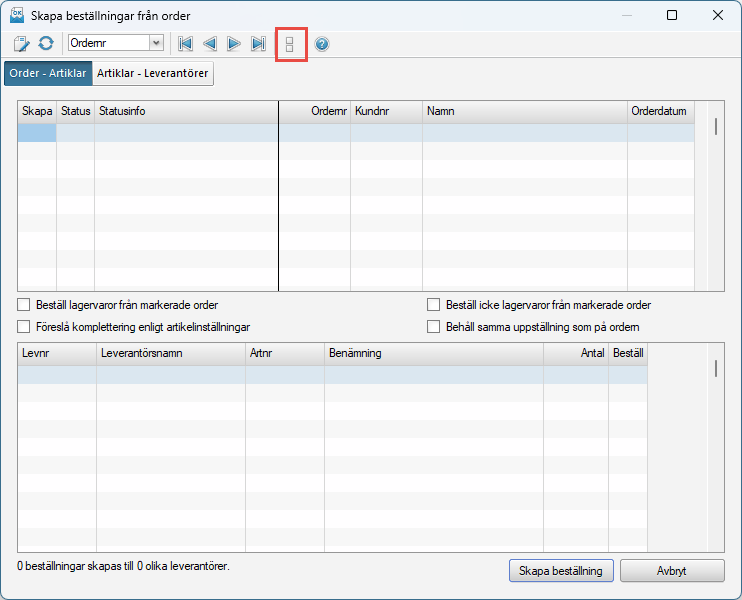Switch to the Artiklar - Leverantörer tab
The image size is (742, 600).
point(153,74)
